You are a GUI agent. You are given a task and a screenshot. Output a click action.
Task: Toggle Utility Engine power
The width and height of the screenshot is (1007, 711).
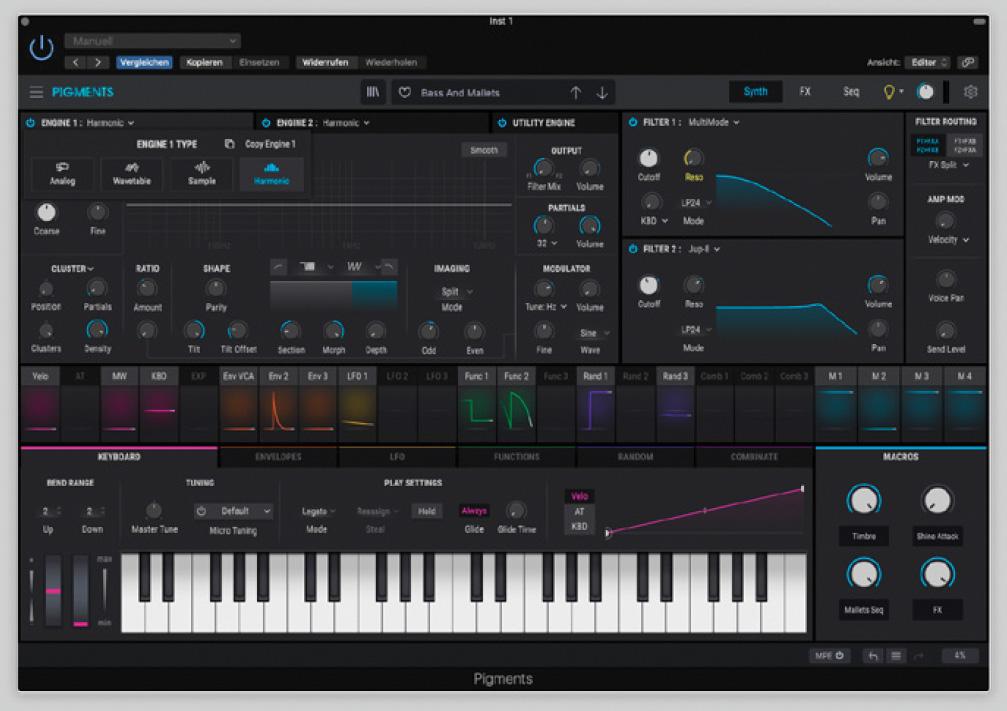point(502,123)
